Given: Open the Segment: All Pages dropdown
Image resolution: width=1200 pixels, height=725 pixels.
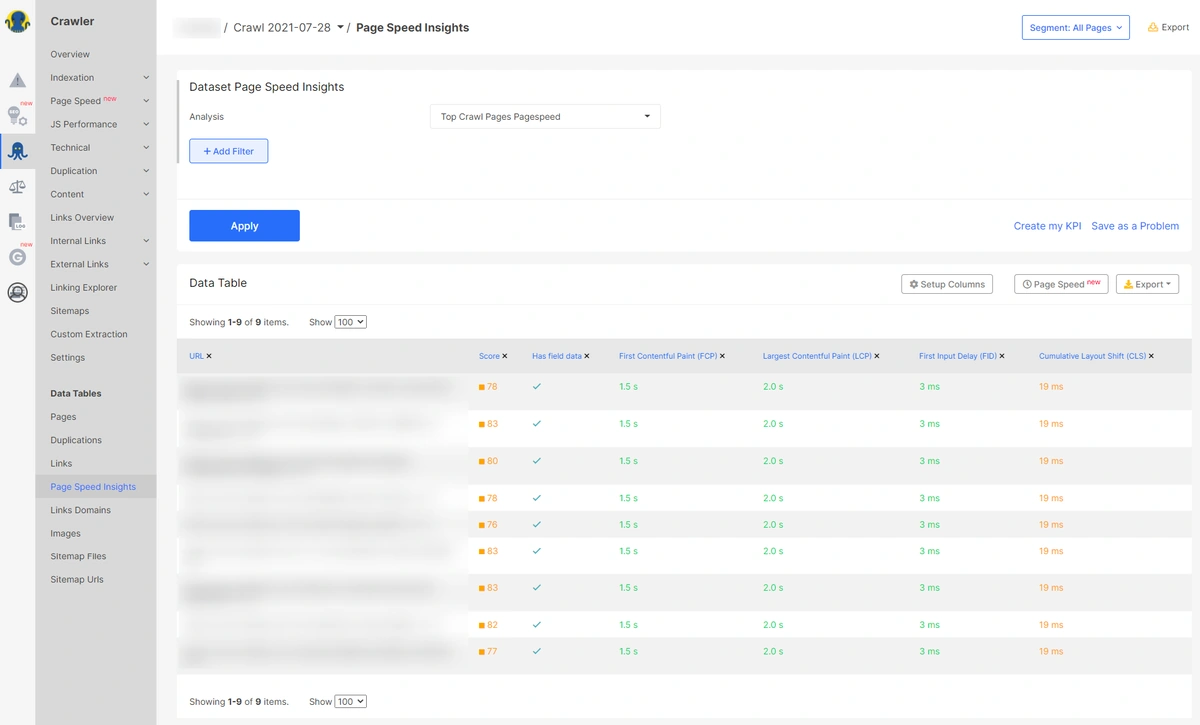Looking at the screenshot, I should (1075, 27).
